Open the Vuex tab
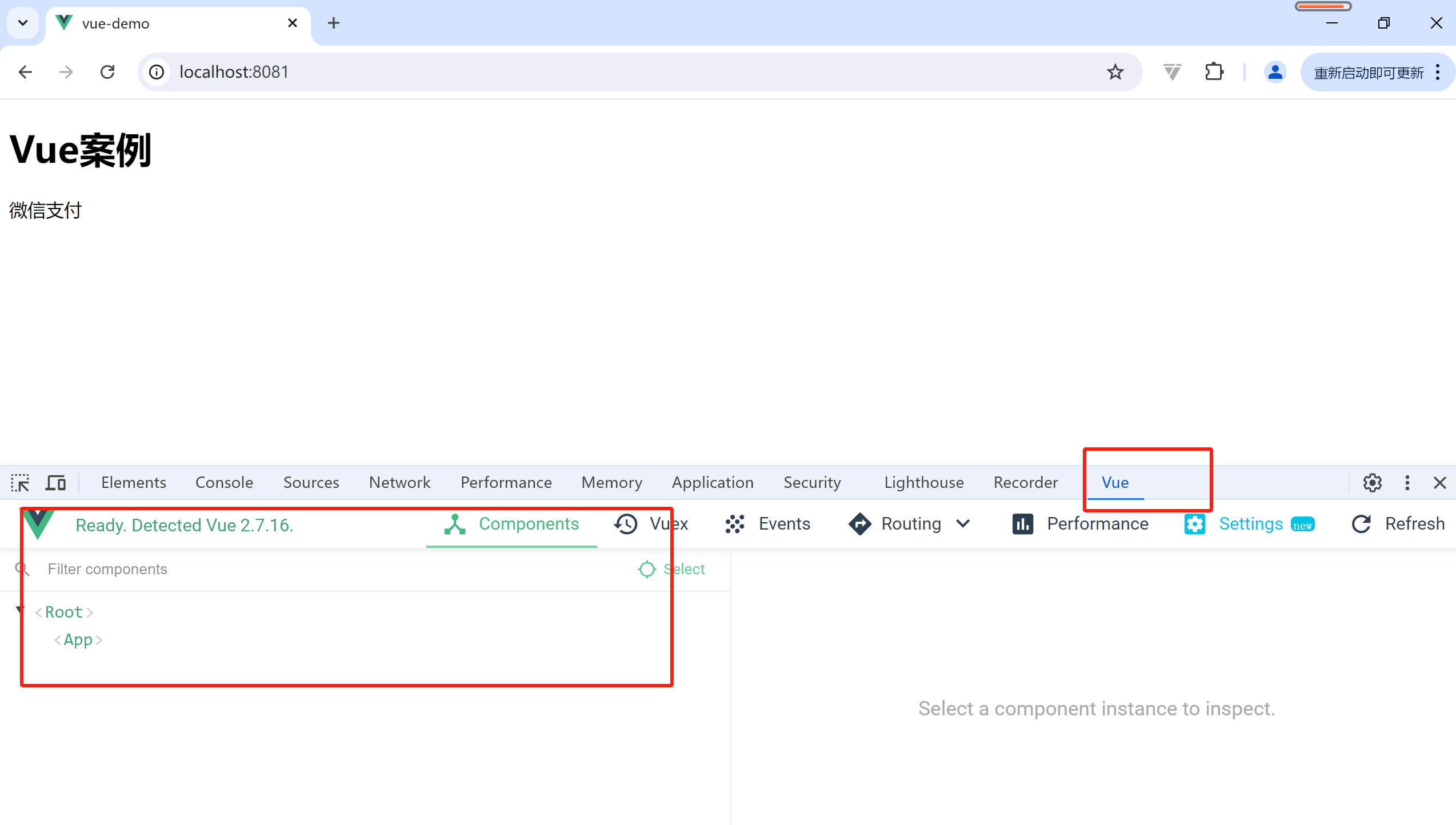Image resolution: width=1456 pixels, height=825 pixels. (x=651, y=524)
